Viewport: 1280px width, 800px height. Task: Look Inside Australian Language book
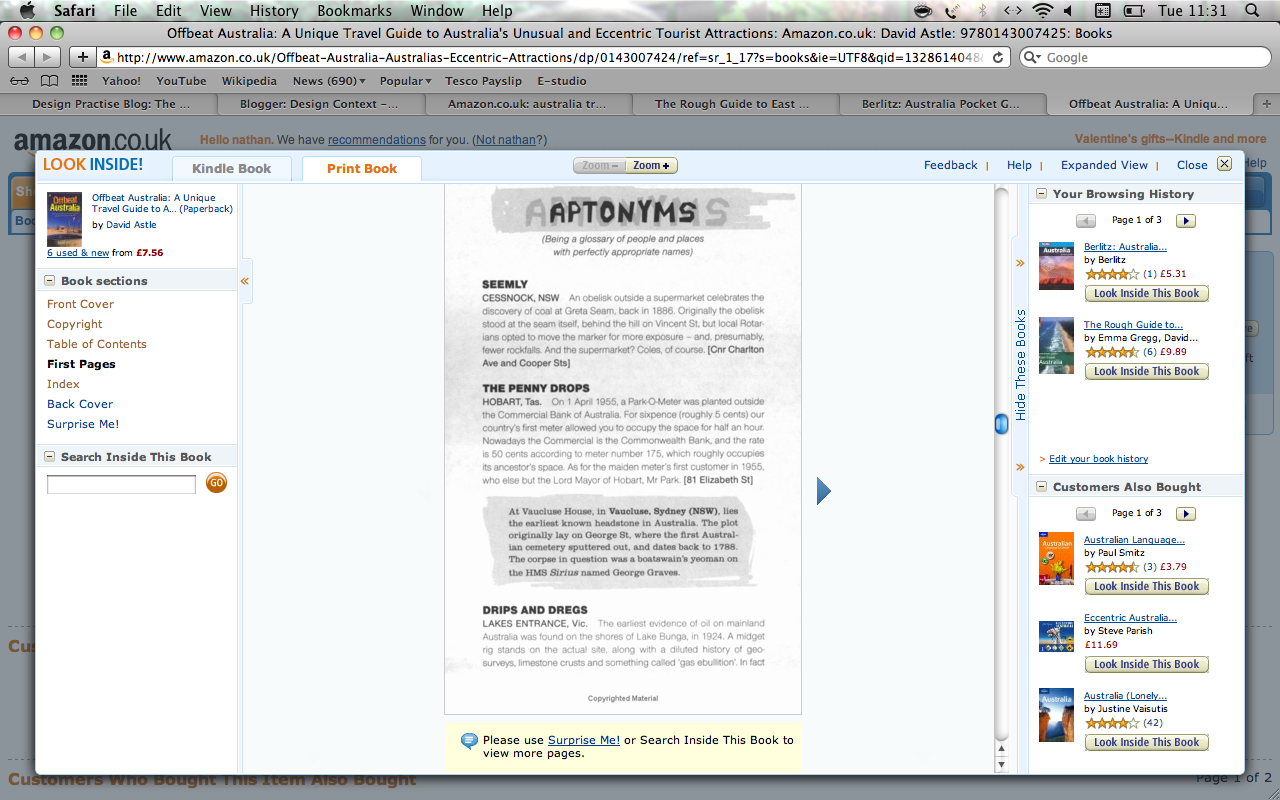(1146, 586)
